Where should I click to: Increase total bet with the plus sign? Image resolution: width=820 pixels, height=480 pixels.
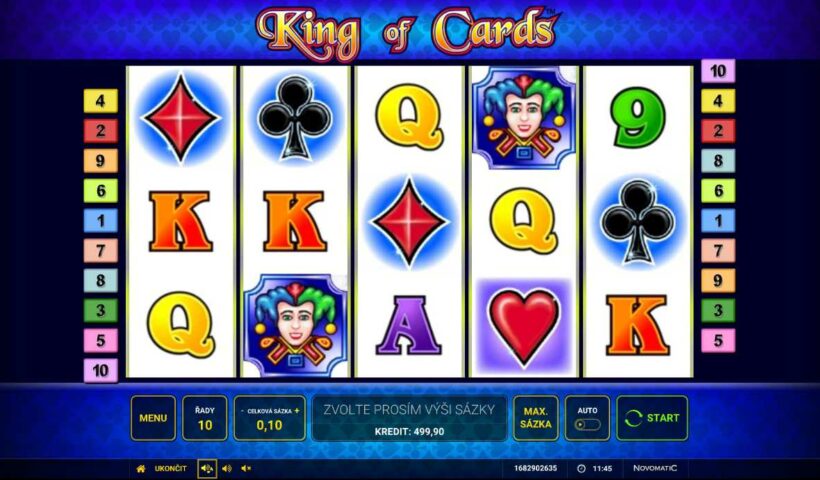pos(297,411)
